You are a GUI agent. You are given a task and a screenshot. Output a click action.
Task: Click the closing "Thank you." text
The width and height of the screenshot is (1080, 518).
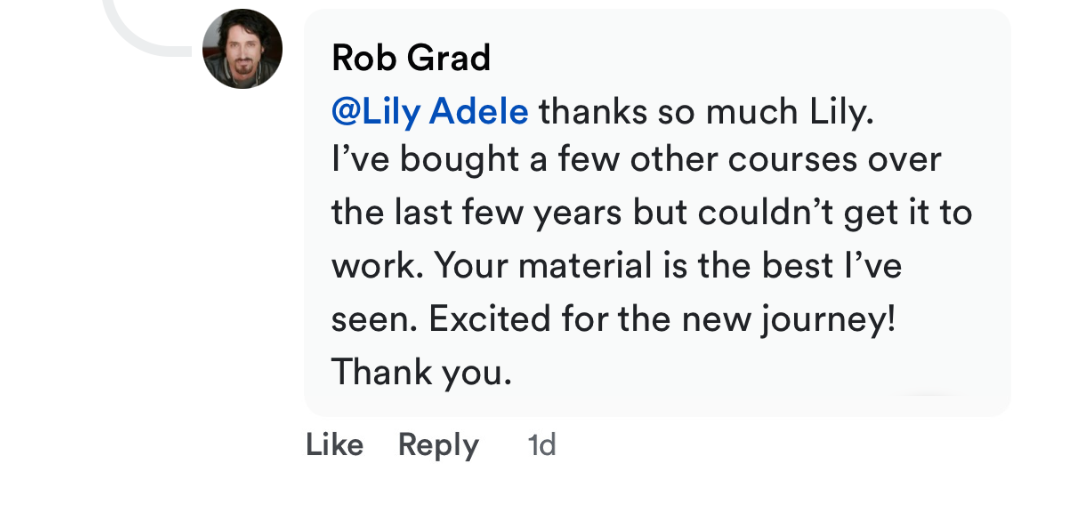421,371
